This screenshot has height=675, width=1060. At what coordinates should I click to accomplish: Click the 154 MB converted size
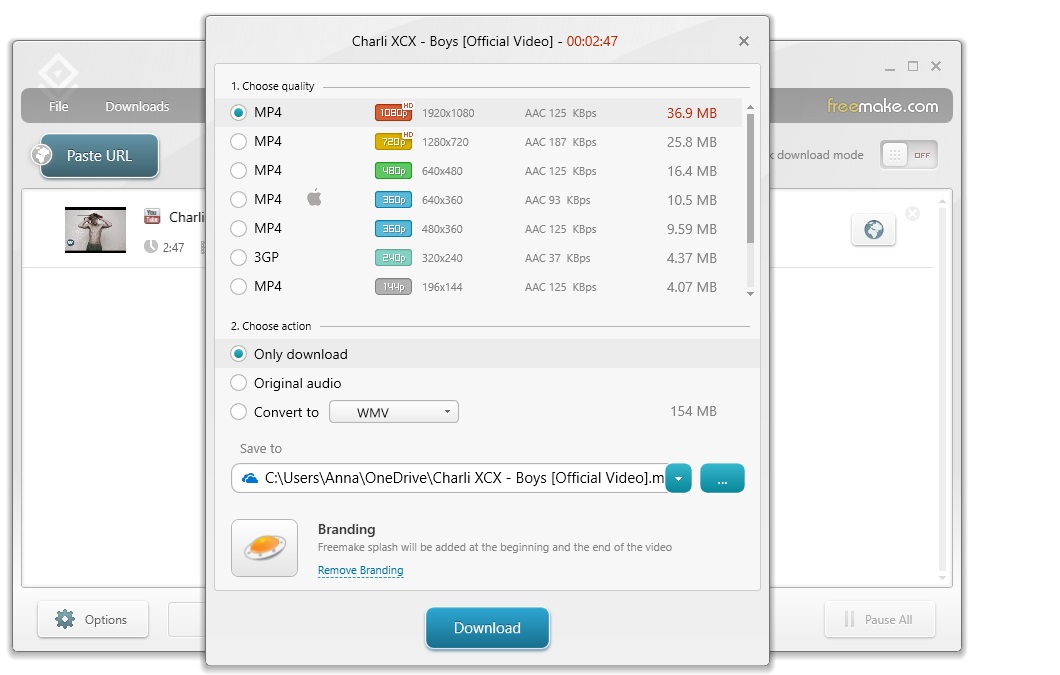click(693, 411)
